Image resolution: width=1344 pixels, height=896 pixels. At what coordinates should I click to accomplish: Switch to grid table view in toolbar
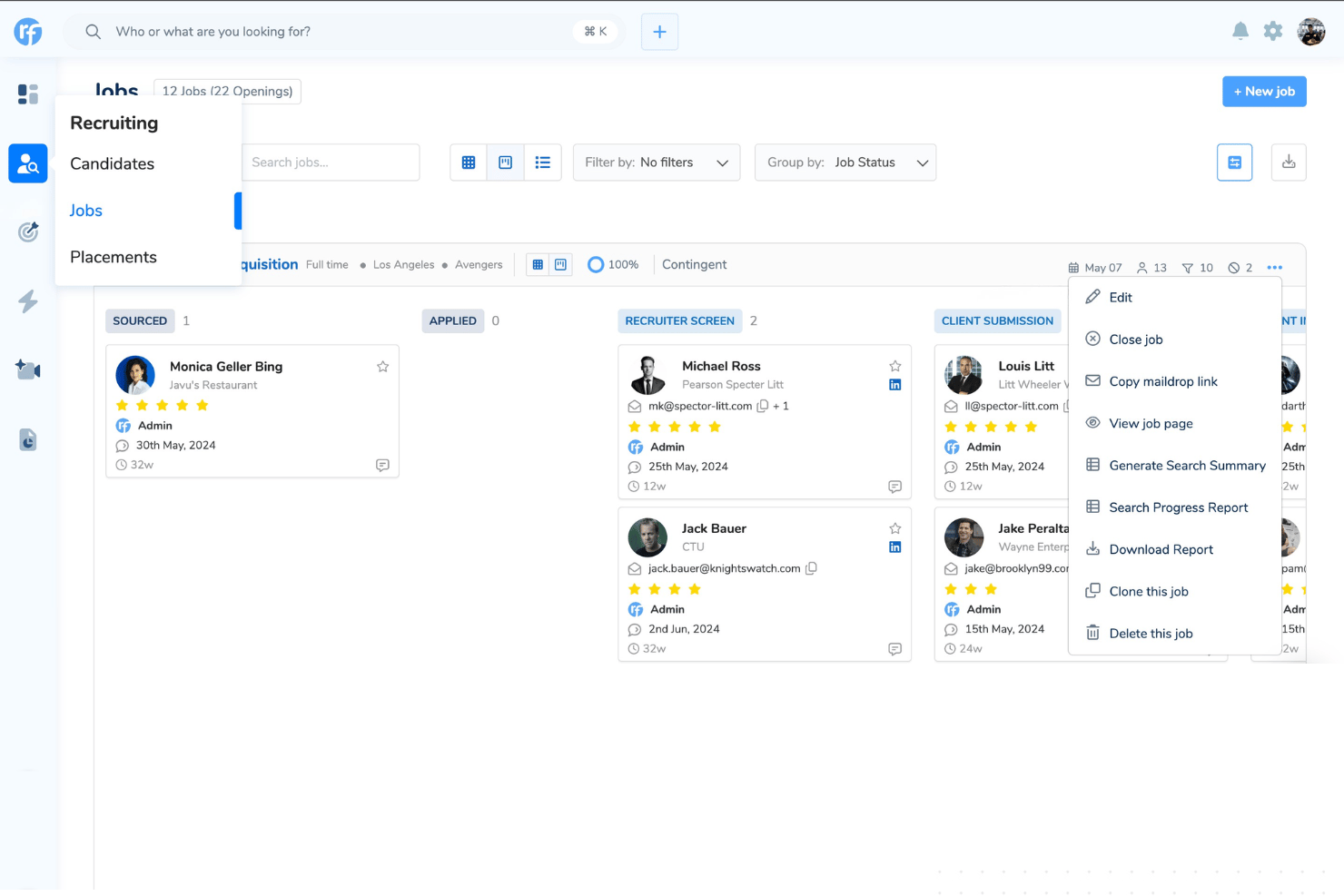[x=469, y=162]
